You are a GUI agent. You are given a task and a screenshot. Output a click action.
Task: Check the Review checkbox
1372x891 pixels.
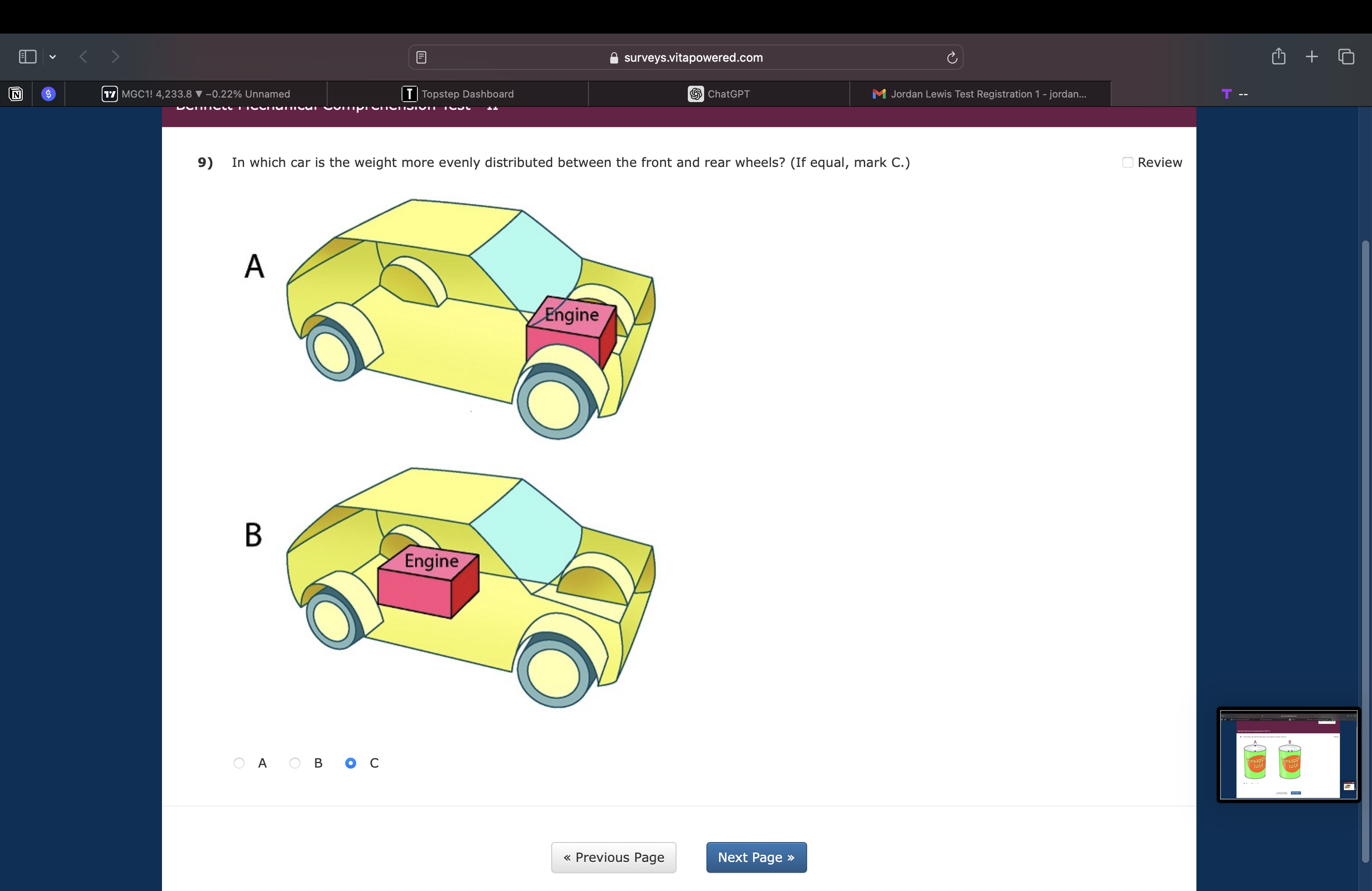(1127, 162)
